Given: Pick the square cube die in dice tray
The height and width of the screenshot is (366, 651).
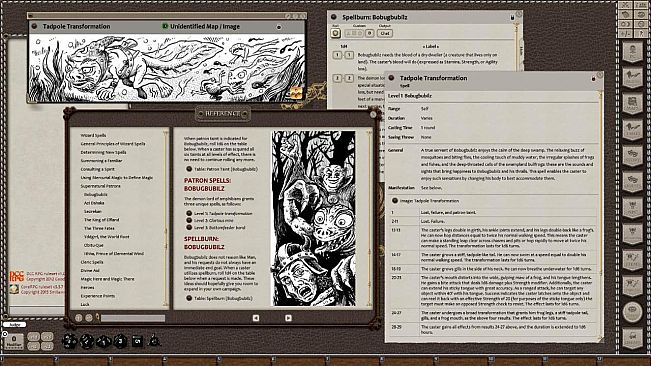Looking at the screenshot, I should (x=137, y=342).
